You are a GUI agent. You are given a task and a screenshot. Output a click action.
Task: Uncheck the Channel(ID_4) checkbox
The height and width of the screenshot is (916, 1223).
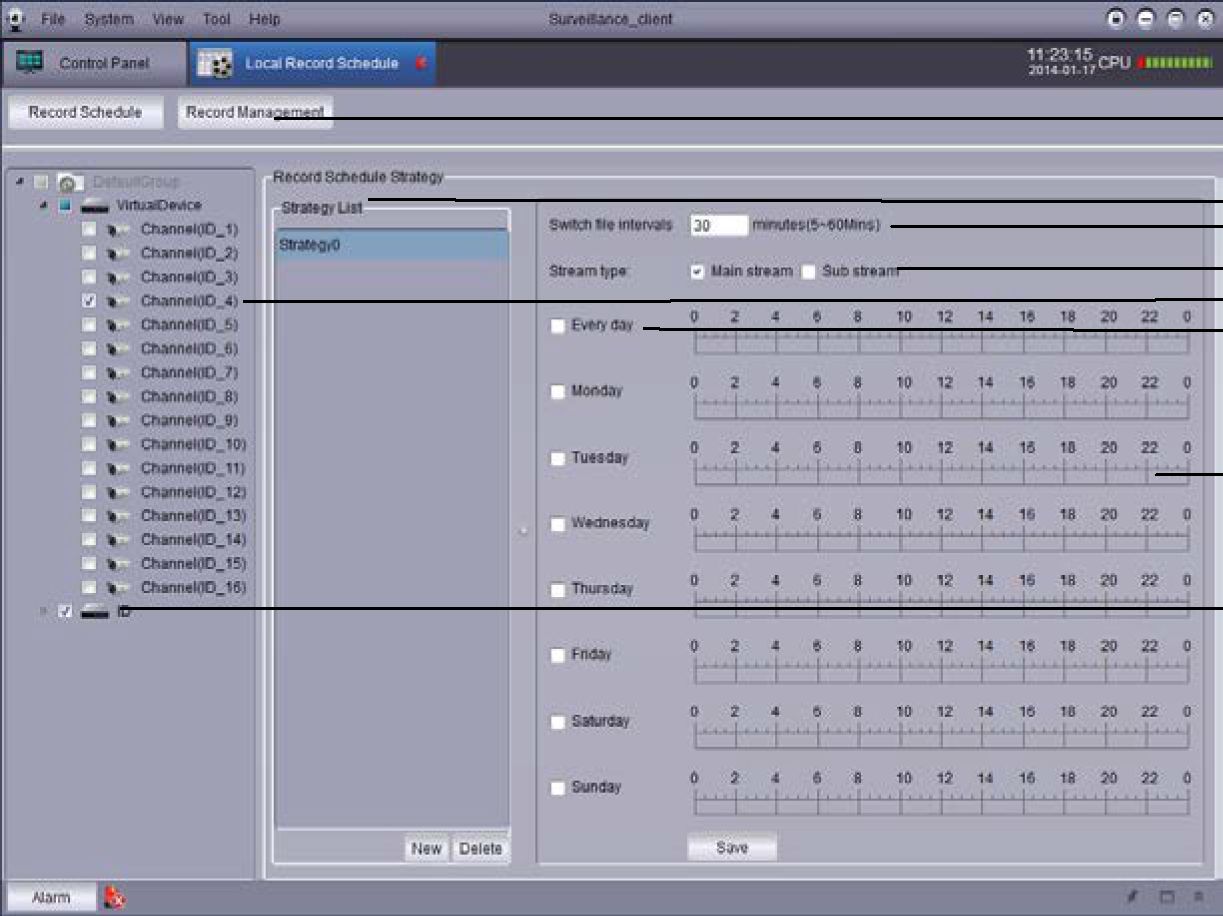coord(89,300)
